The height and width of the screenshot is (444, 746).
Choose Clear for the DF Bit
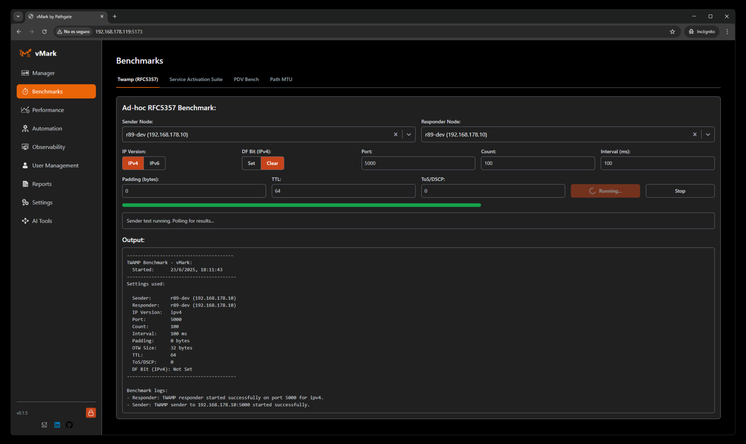click(x=272, y=163)
